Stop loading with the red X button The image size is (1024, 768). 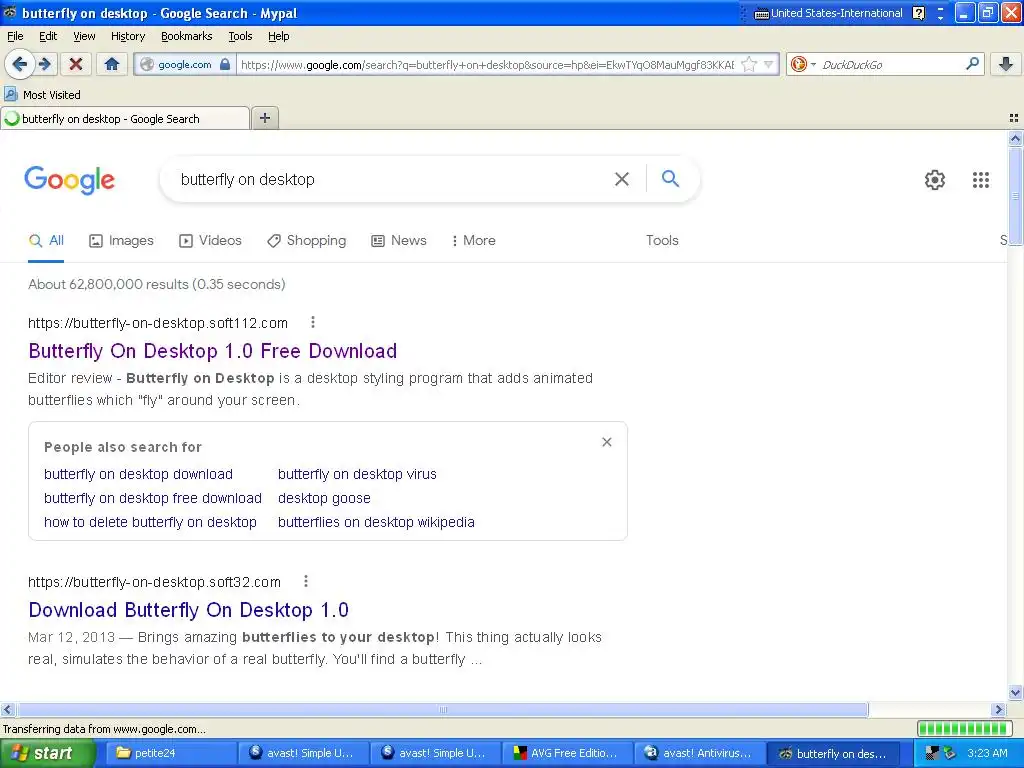pos(76,64)
